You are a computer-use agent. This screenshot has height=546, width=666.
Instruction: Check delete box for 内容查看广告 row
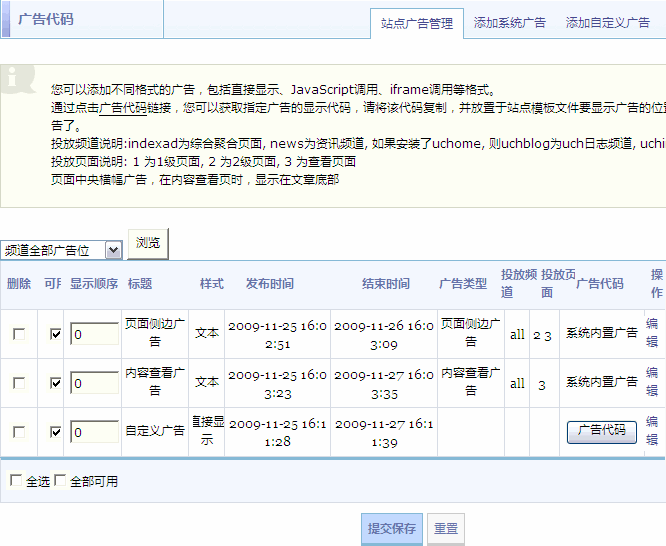click(18, 383)
